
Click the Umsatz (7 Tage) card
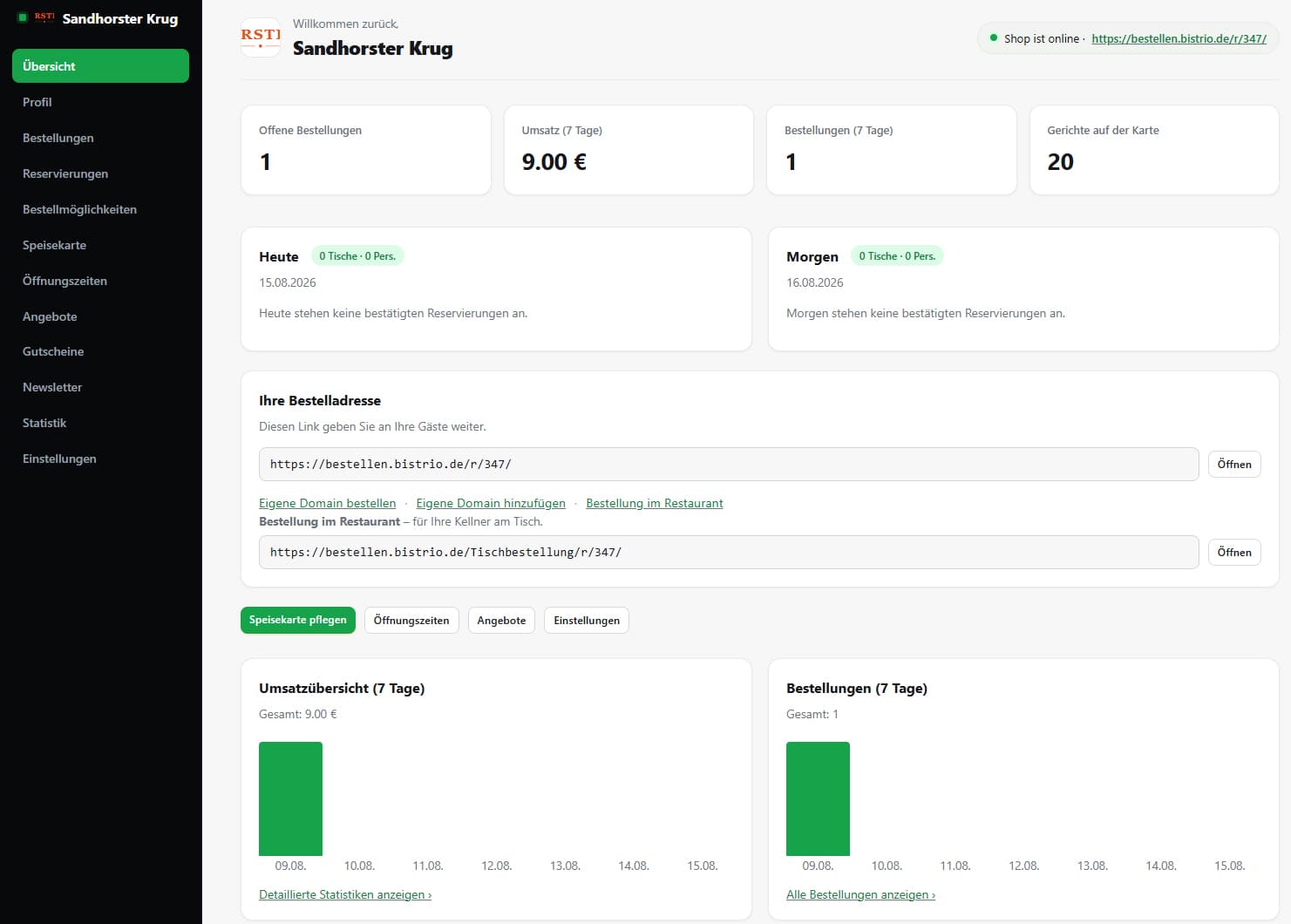pos(629,150)
